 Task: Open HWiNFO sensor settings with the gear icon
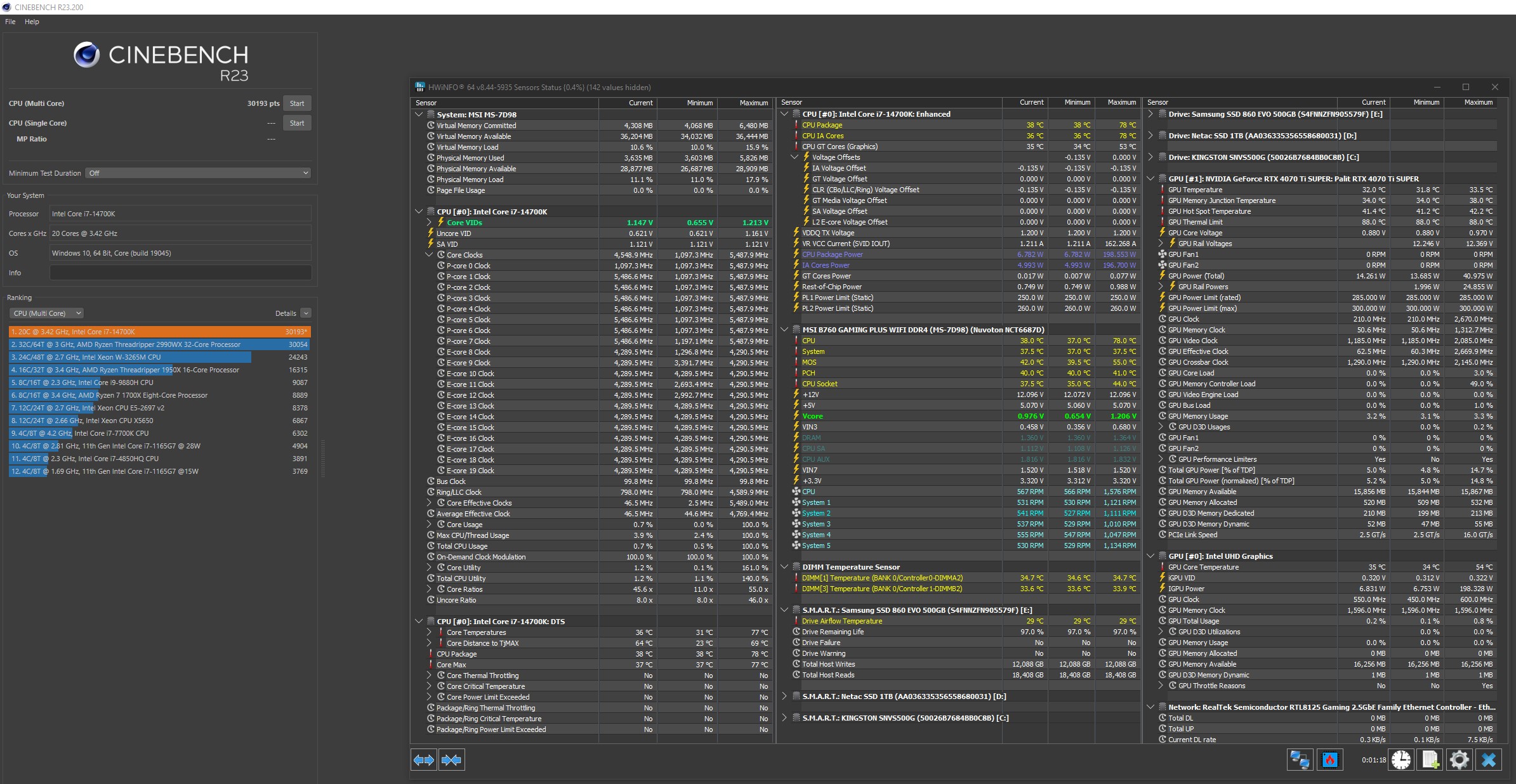[x=1460, y=759]
